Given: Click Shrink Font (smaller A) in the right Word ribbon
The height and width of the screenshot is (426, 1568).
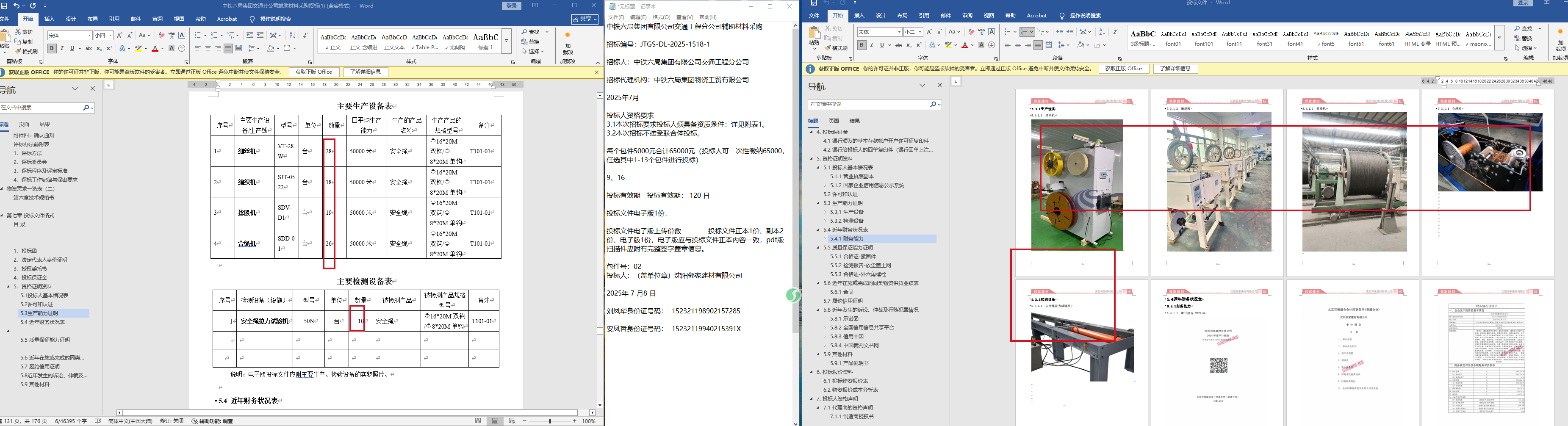Looking at the screenshot, I should (939, 32).
